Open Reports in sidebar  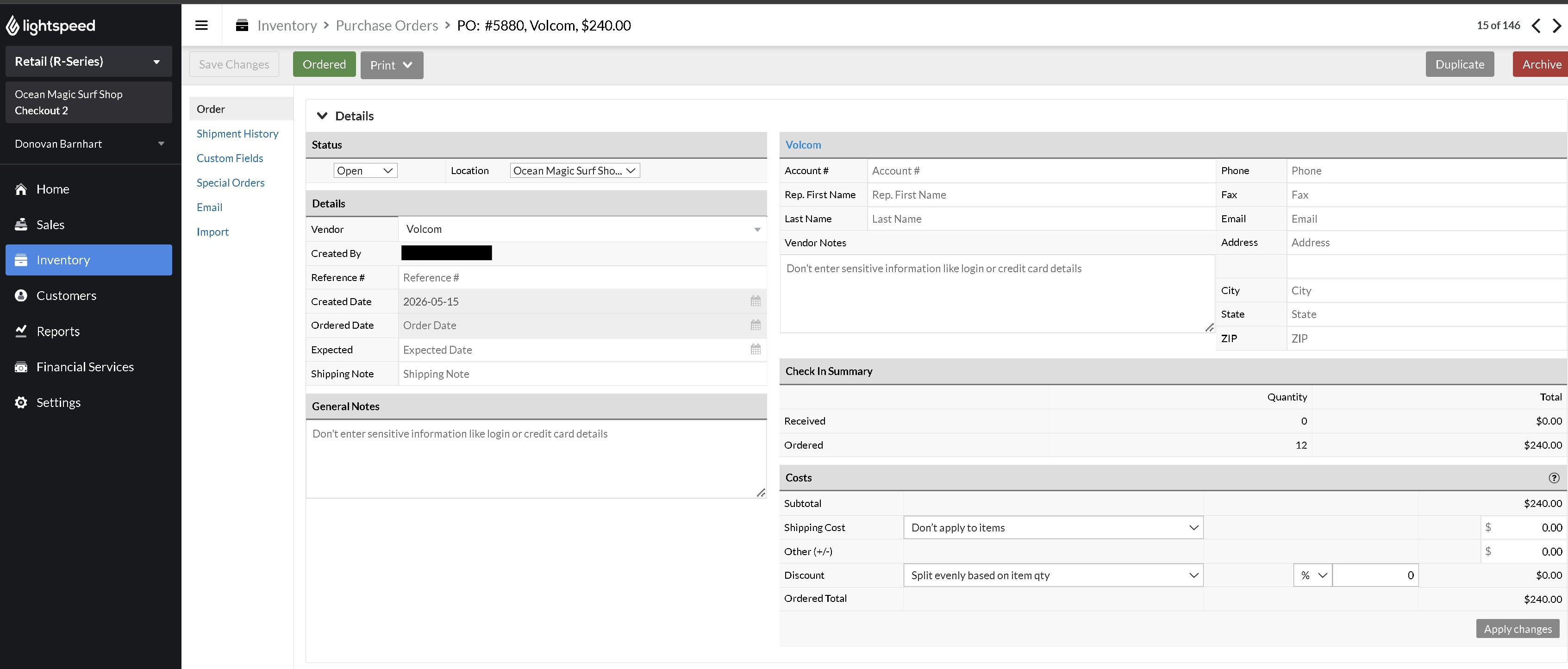pos(89,331)
